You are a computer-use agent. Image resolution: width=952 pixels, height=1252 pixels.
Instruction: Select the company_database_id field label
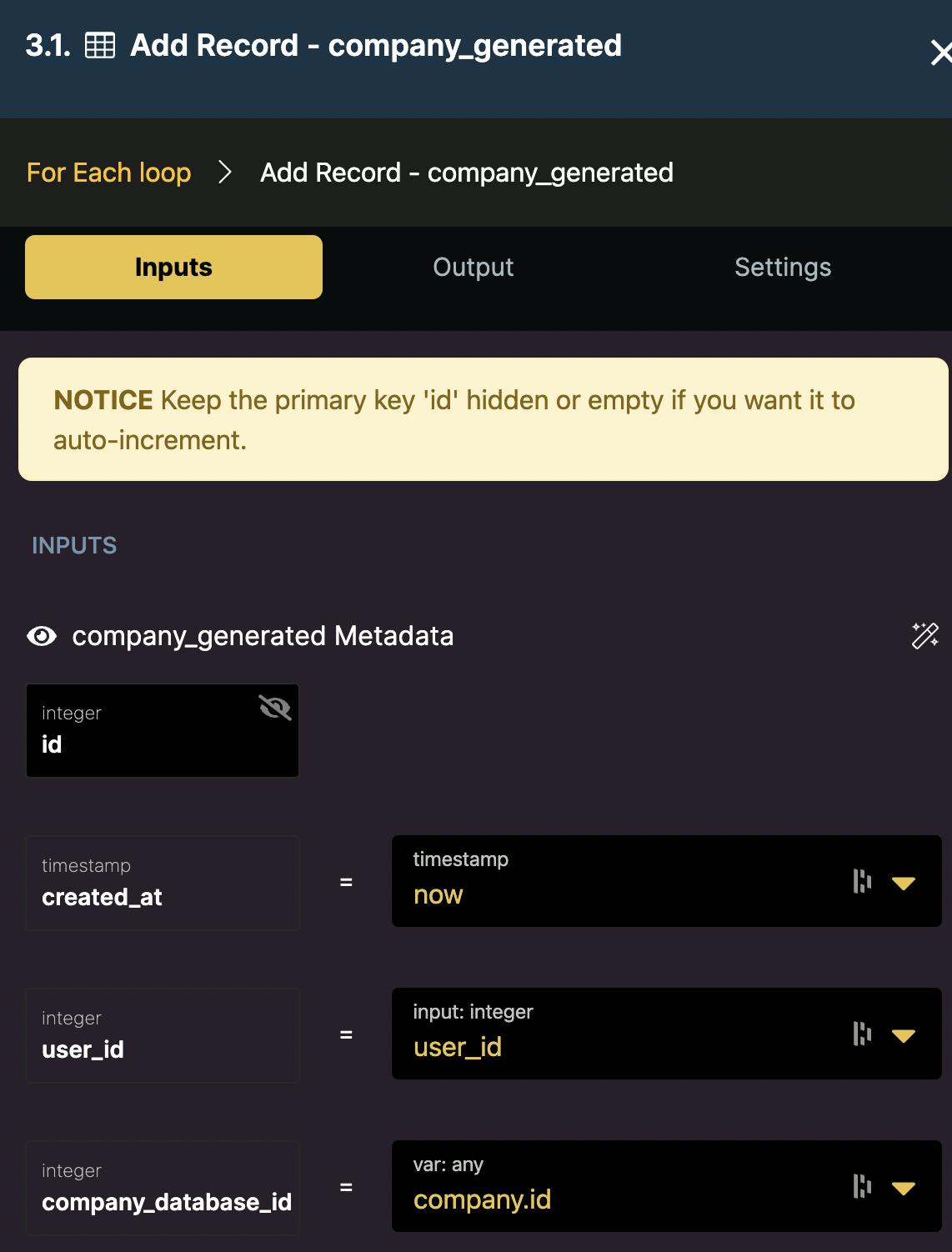163,1188
